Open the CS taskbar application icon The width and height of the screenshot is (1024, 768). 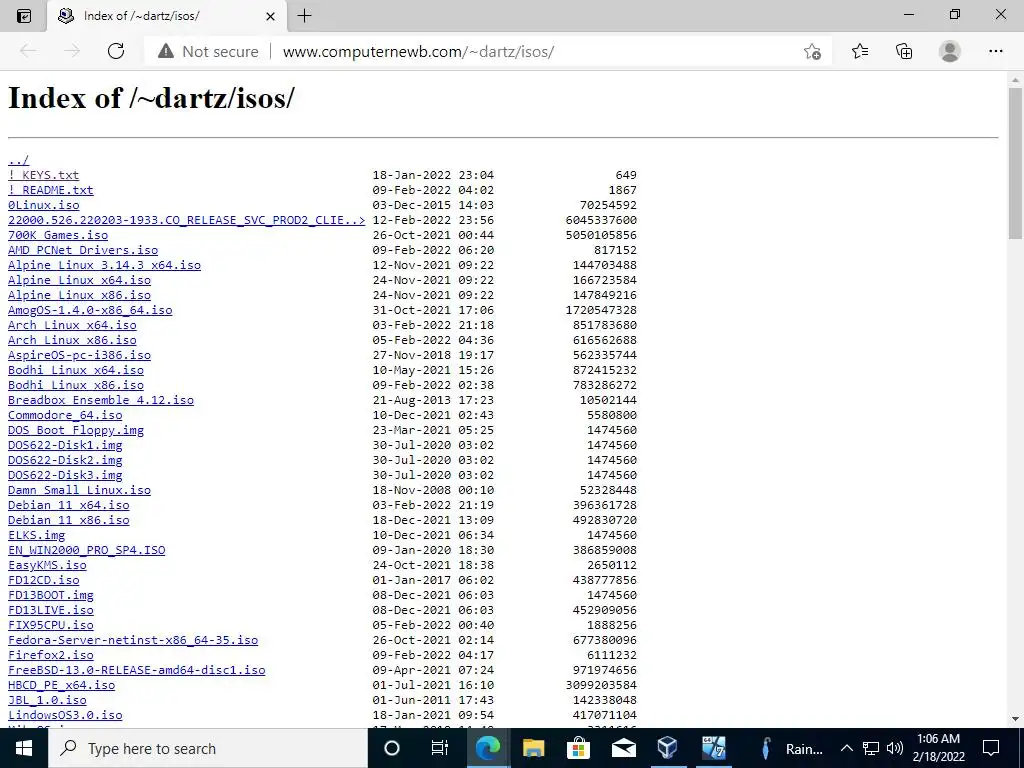[x=713, y=748]
